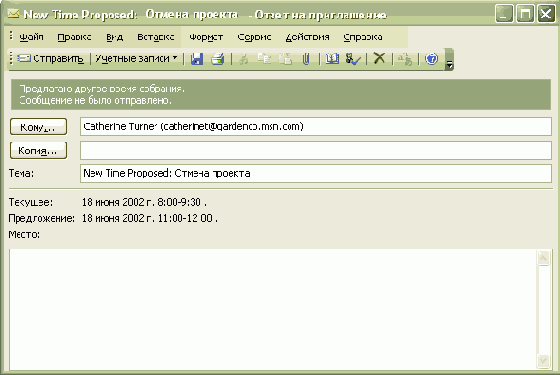Click the Save floppy disk icon
Image resolution: width=560 pixels, height=375 pixels.
[x=197, y=59]
